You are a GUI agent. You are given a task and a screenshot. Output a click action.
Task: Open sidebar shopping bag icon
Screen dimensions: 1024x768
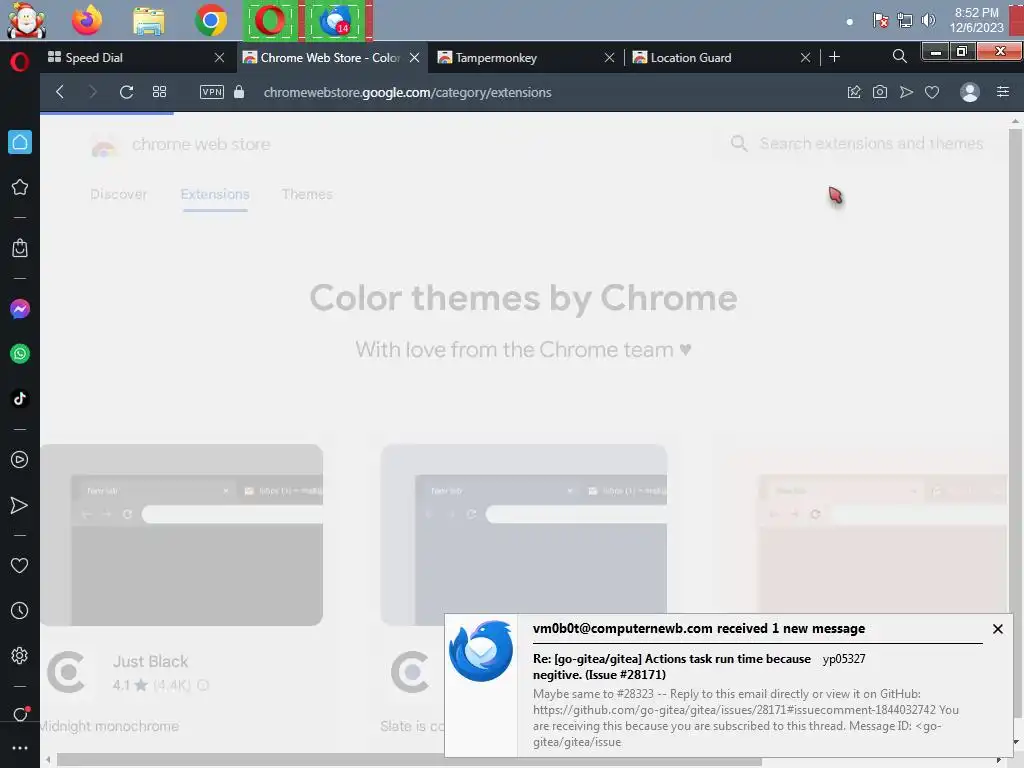[x=20, y=248]
